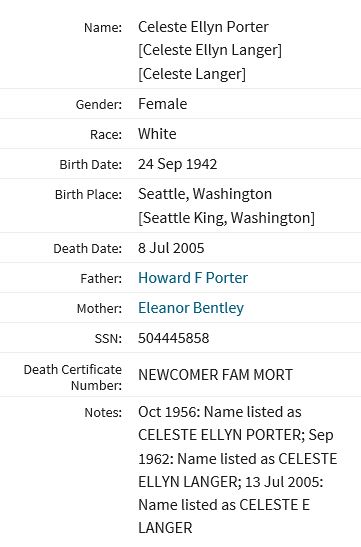The height and width of the screenshot is (547, 361).
Task: Click the notes text starting Oct 1956
Action: point(238,470)
